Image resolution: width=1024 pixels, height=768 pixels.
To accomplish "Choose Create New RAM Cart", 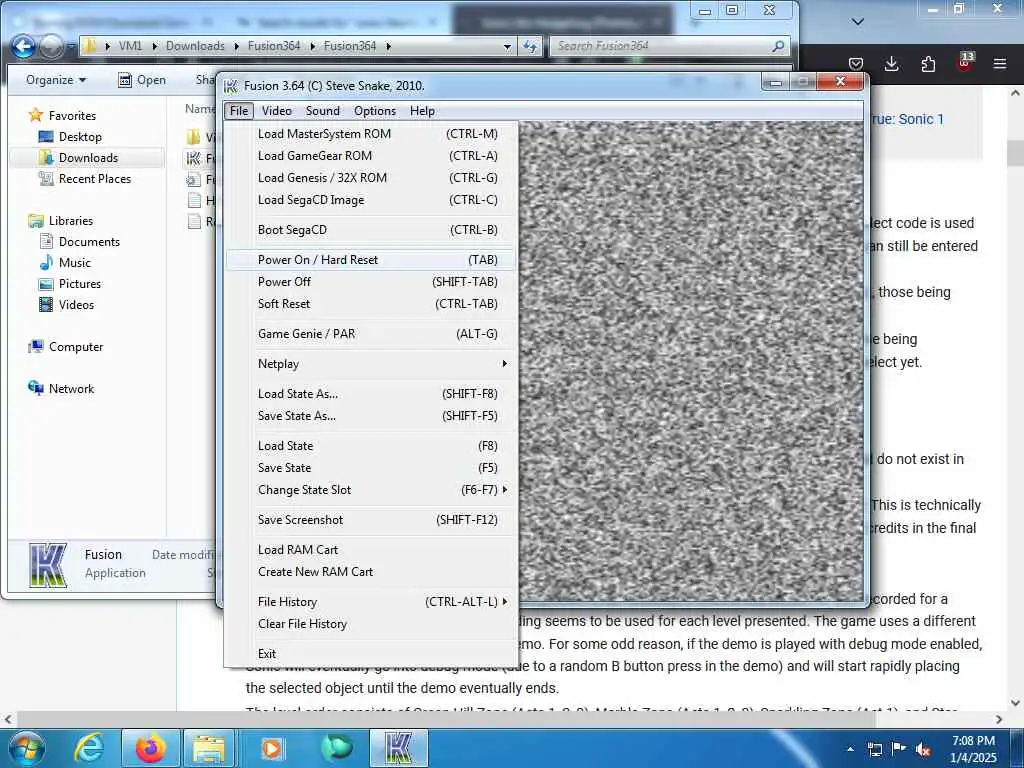I will click(x=371, y=572).
